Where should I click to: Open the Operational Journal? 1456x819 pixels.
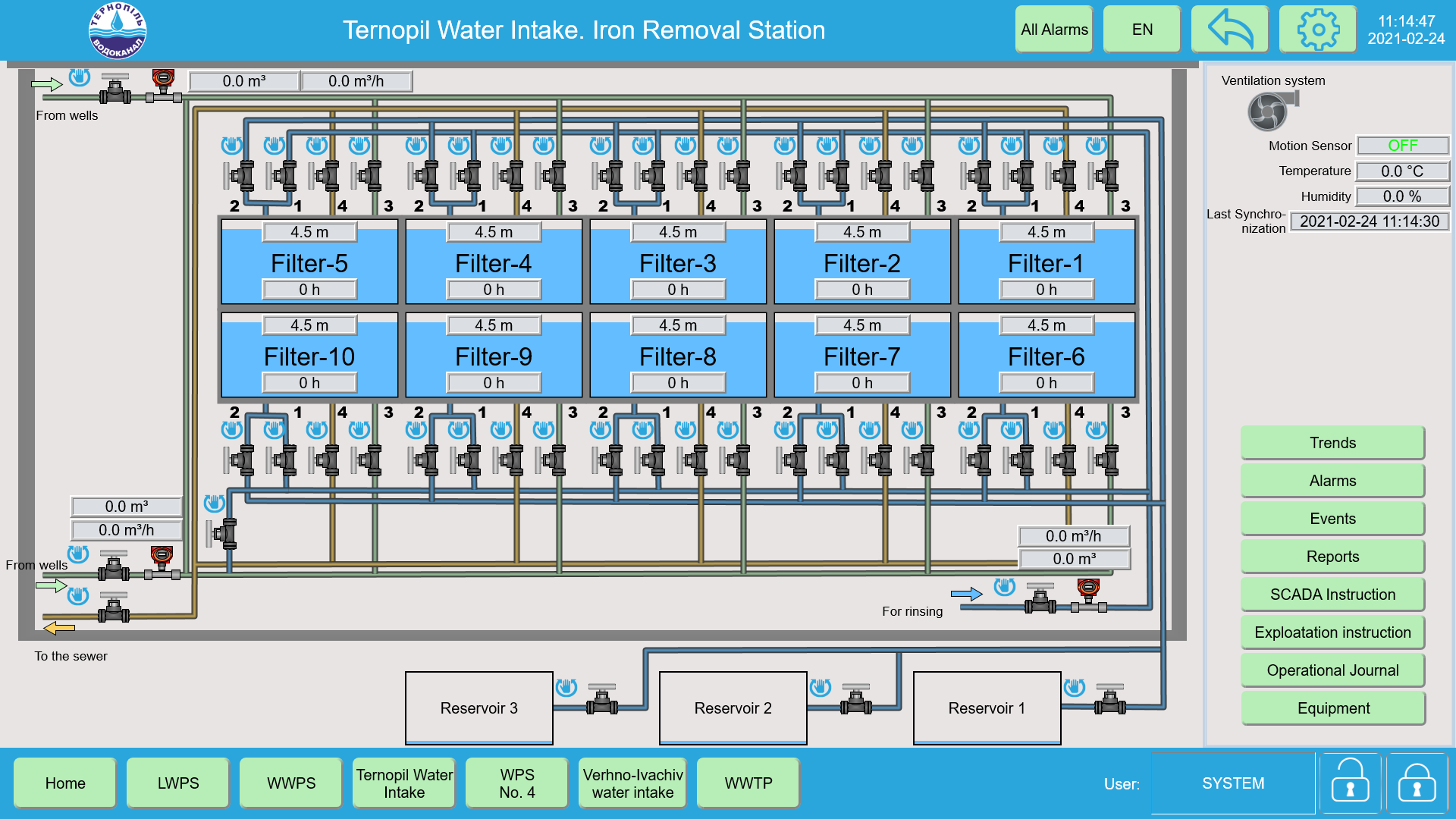point(1332,670)
